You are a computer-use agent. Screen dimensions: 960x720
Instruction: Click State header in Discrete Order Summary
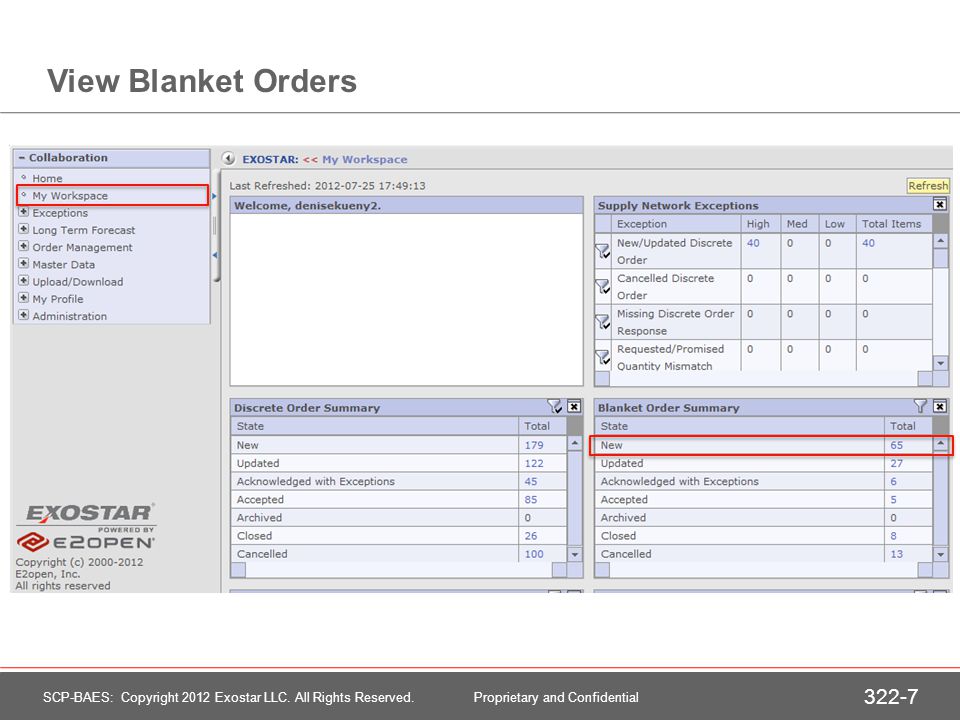375,426
